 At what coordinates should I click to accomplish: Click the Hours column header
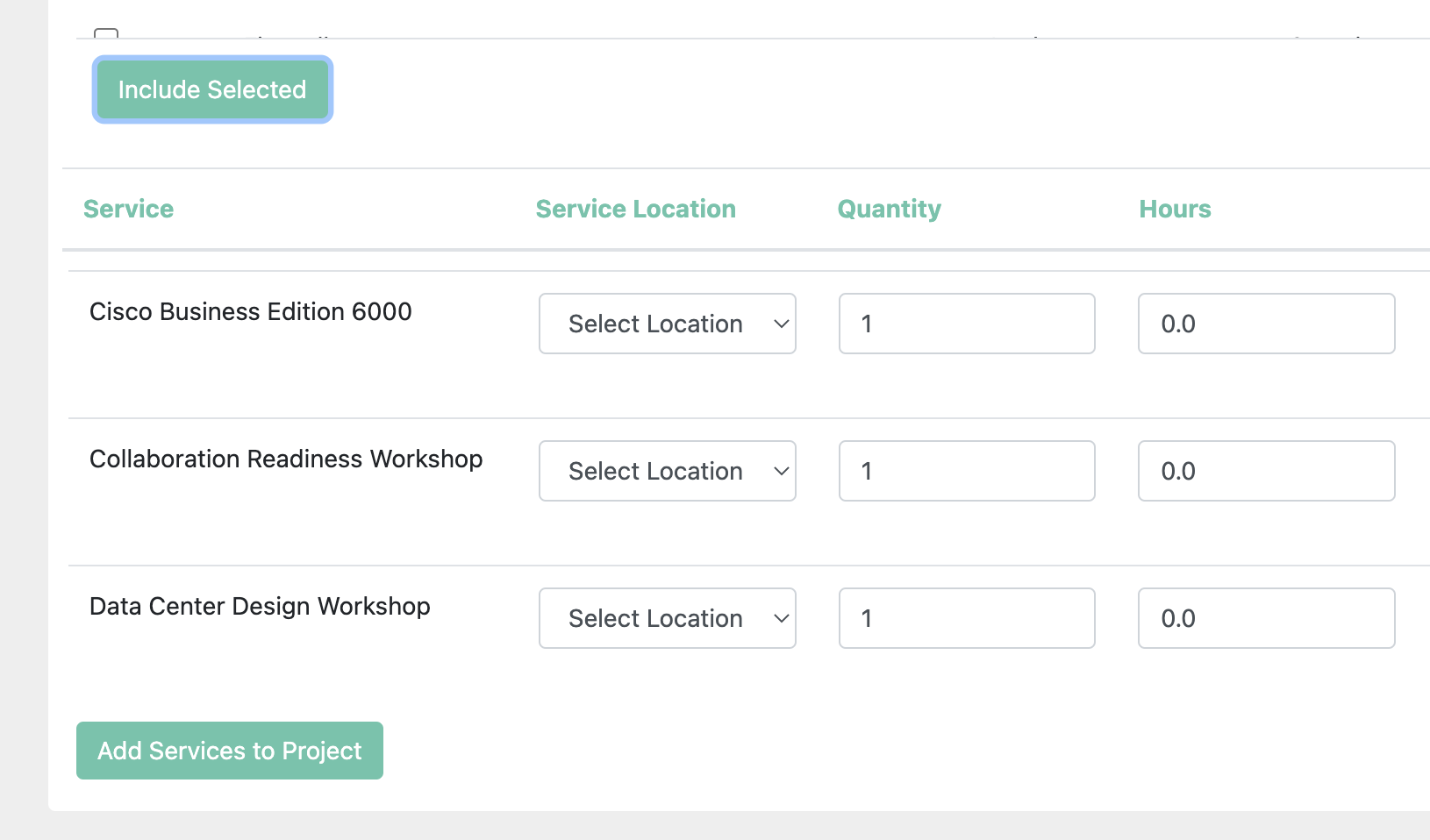pyautogui.click(x=1175, y=209)
